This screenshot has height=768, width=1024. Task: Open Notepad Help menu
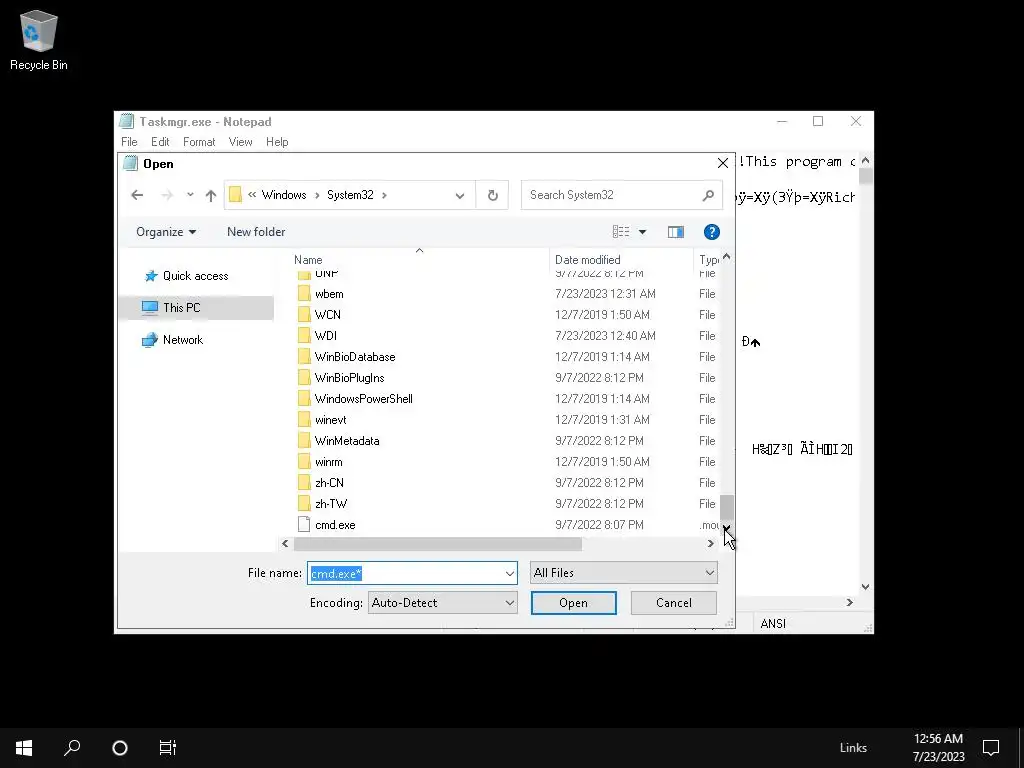(277, 142)
